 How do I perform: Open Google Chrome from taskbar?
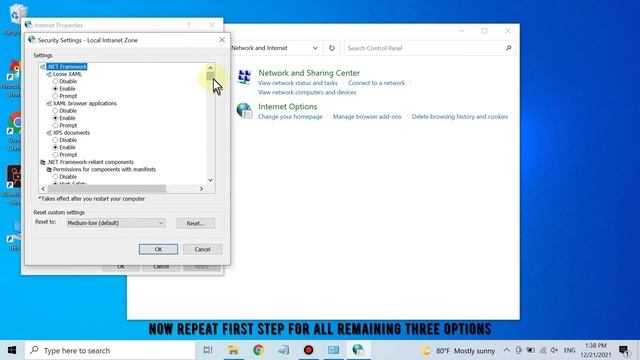258,350
